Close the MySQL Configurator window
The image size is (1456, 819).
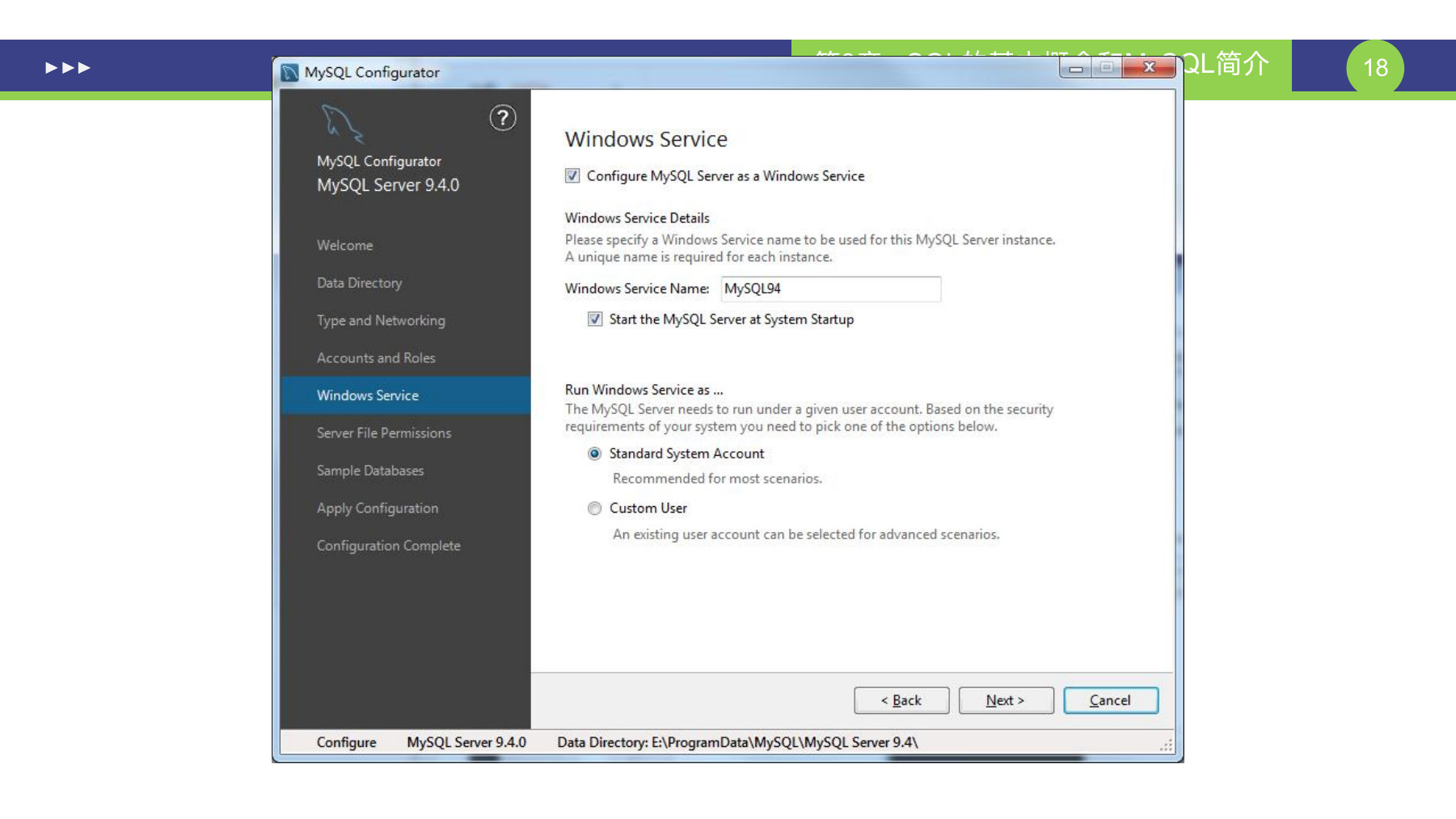click(1149, 67)
